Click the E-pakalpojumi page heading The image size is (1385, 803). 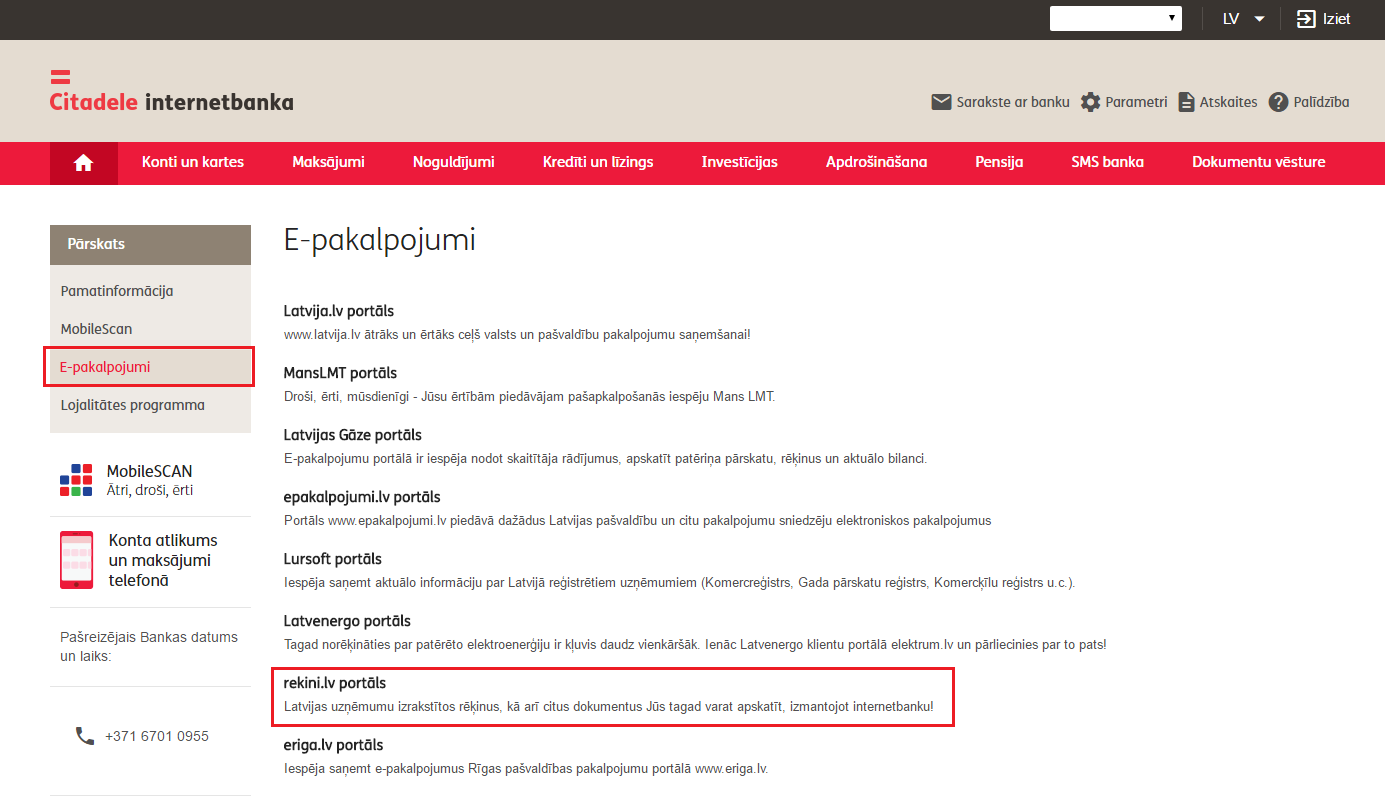tap(380, 240)
